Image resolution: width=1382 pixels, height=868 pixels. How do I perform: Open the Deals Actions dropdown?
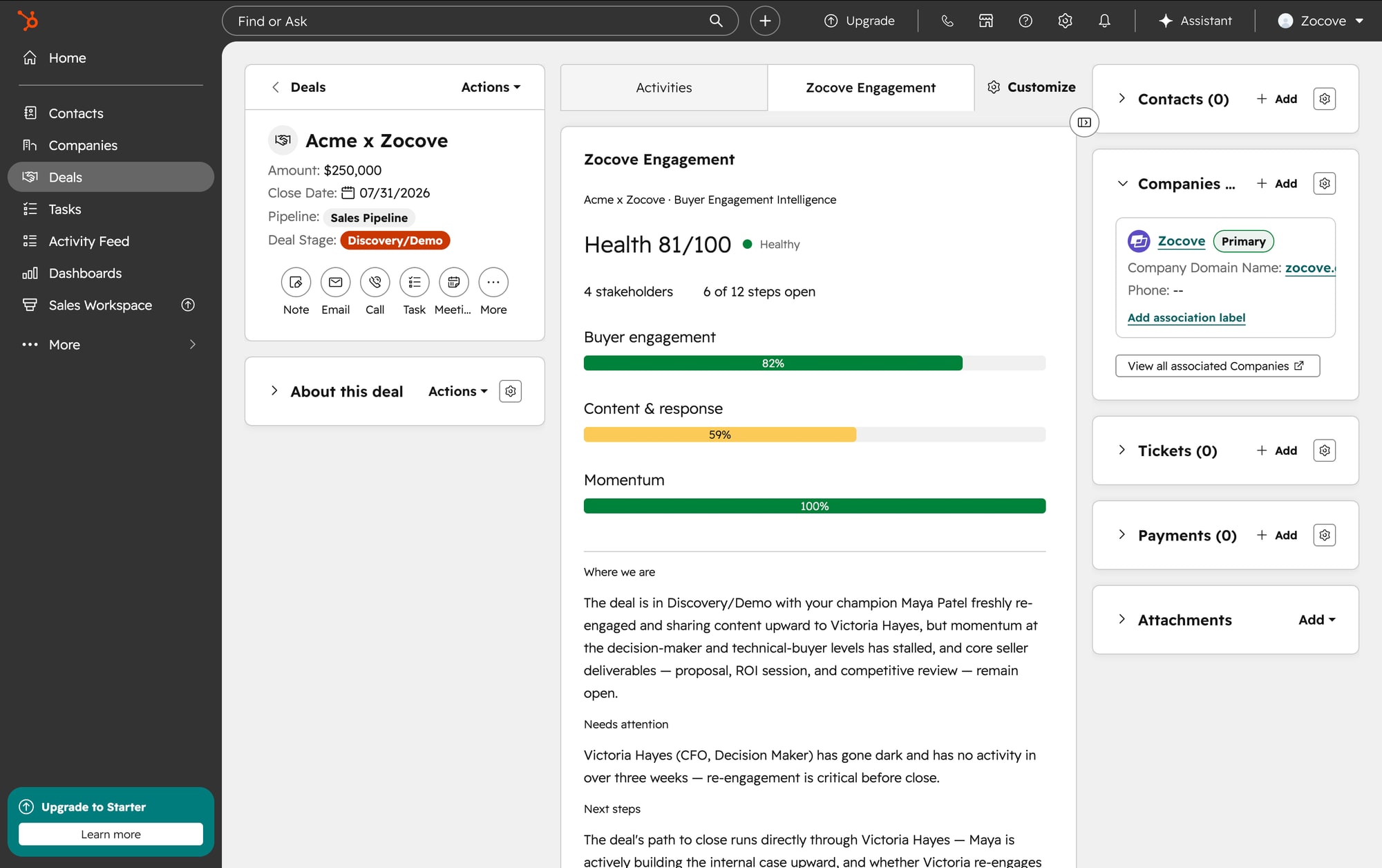click(x=491, y=87)
